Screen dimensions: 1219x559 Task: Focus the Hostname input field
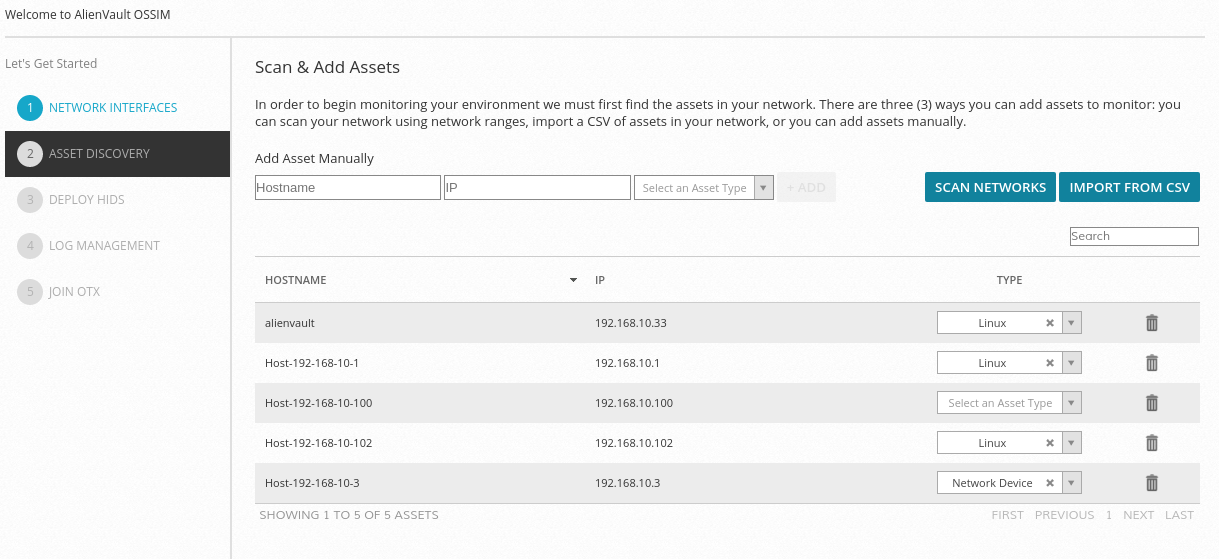[x=347, y=188]
